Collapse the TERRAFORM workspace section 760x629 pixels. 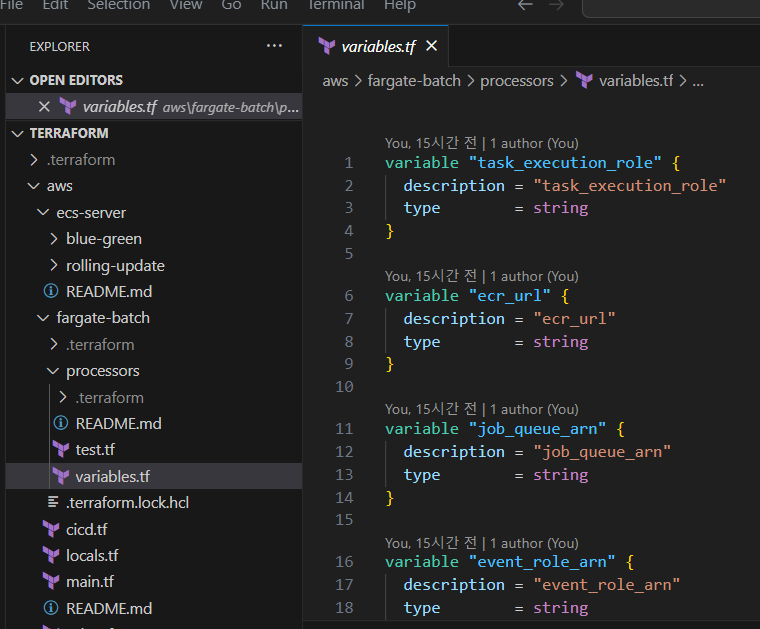tap(17, 133)
